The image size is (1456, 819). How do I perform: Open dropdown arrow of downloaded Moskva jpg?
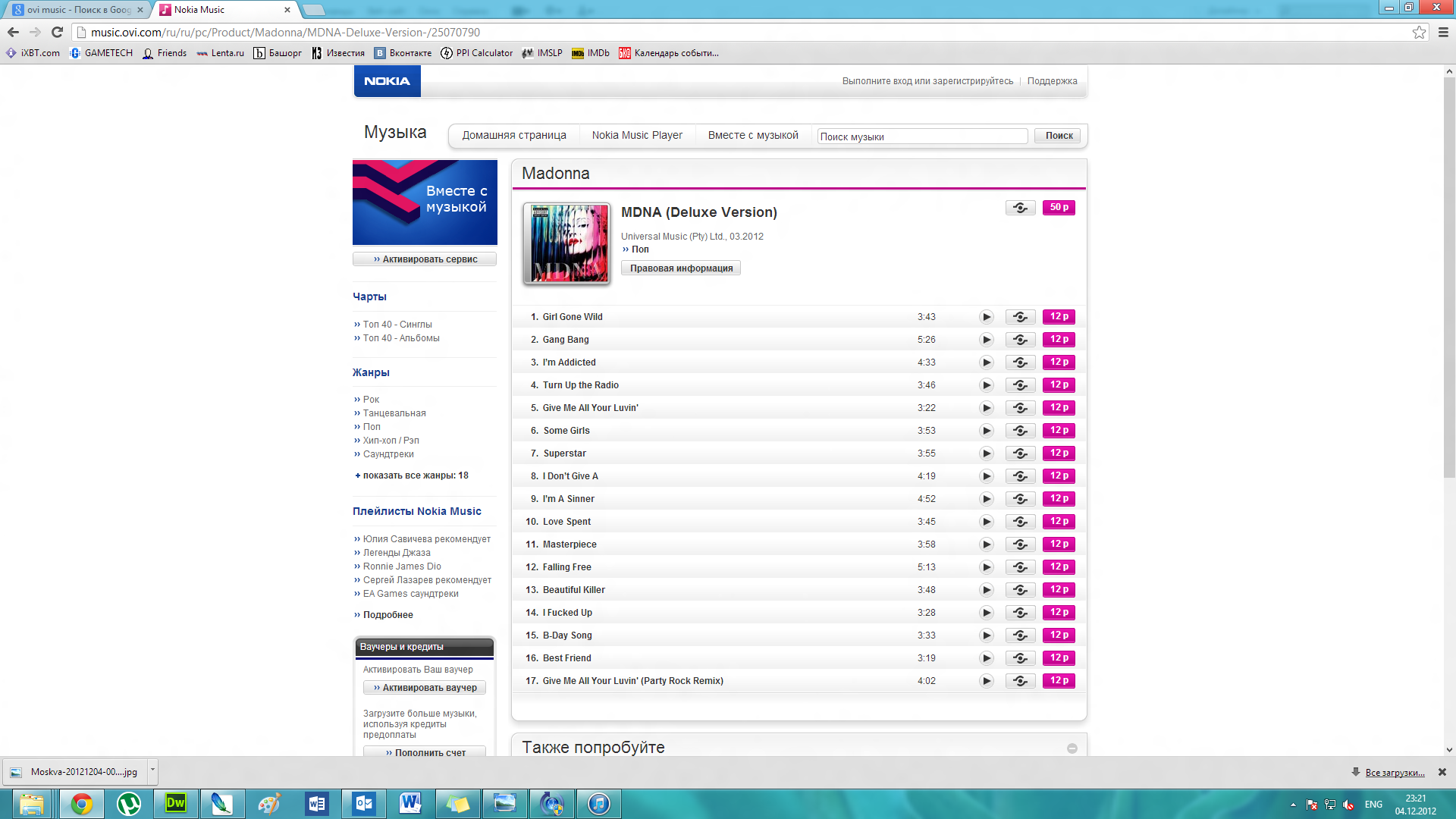[152, 770]
